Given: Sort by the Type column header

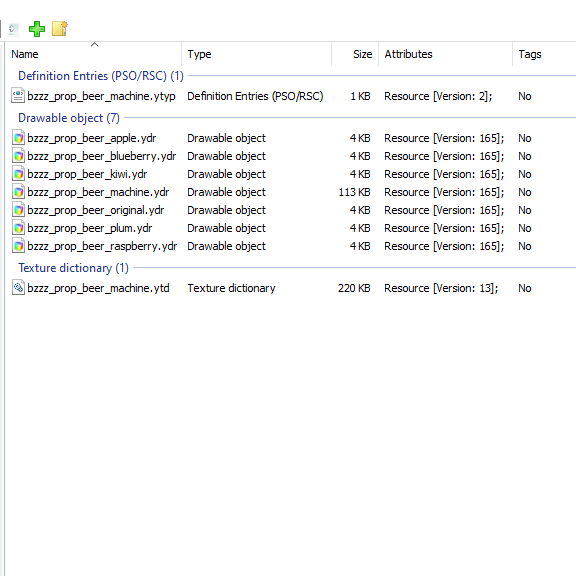Looking at the screenshot, I should click(x=256, y=54).
